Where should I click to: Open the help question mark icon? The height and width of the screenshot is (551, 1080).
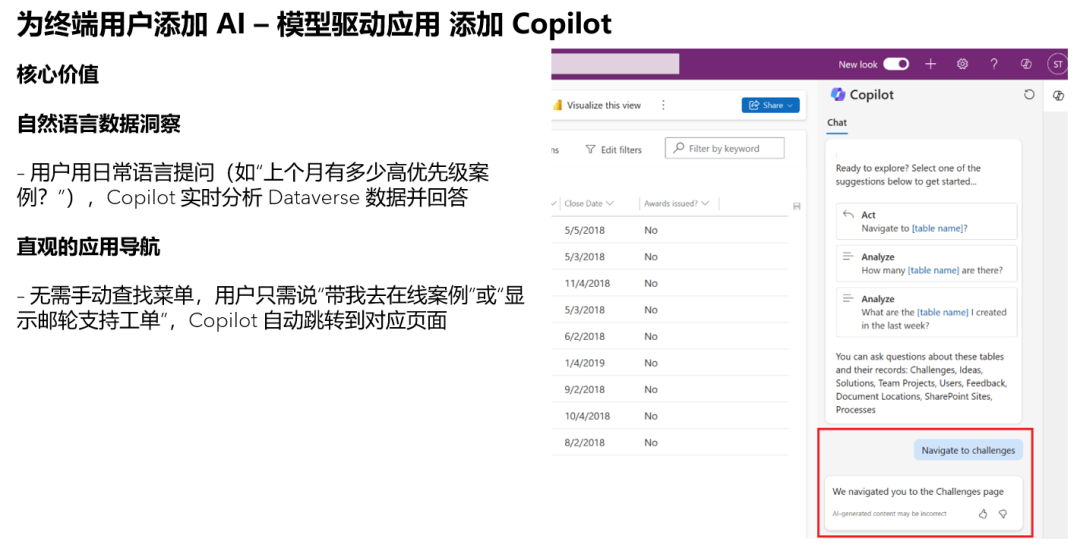(x=994, y=64)
